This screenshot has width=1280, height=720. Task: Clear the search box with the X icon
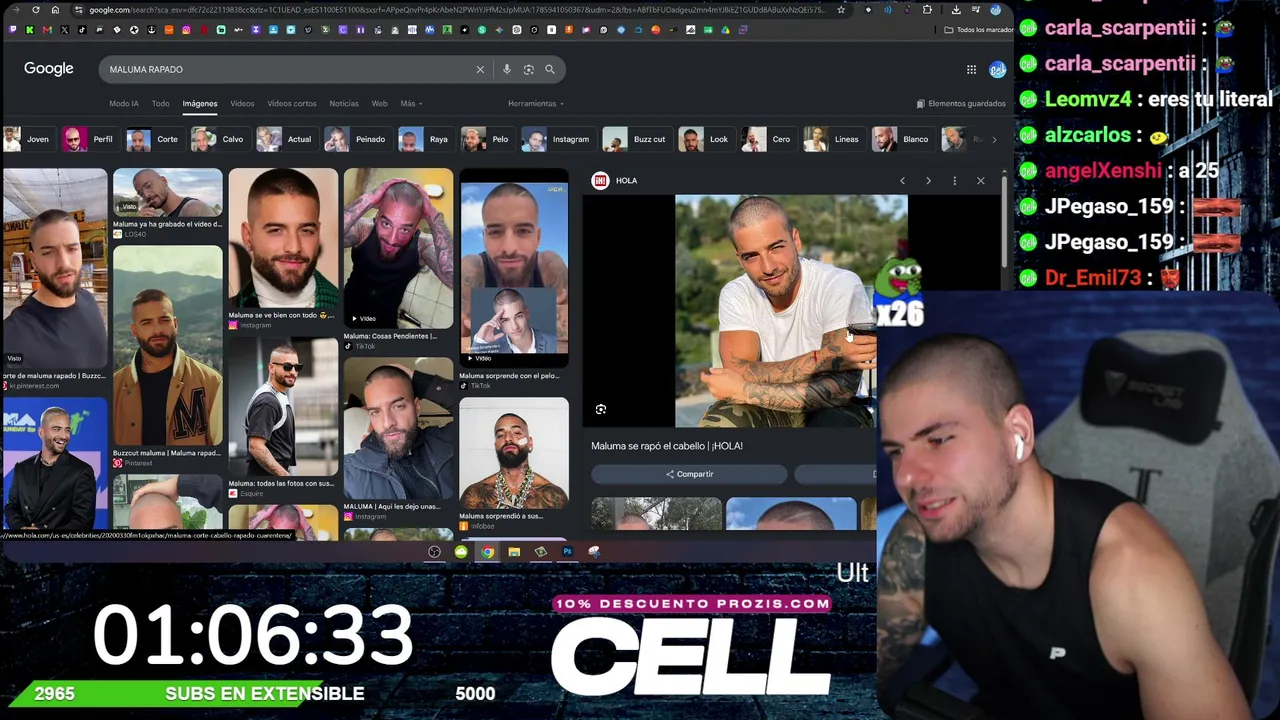480,69
